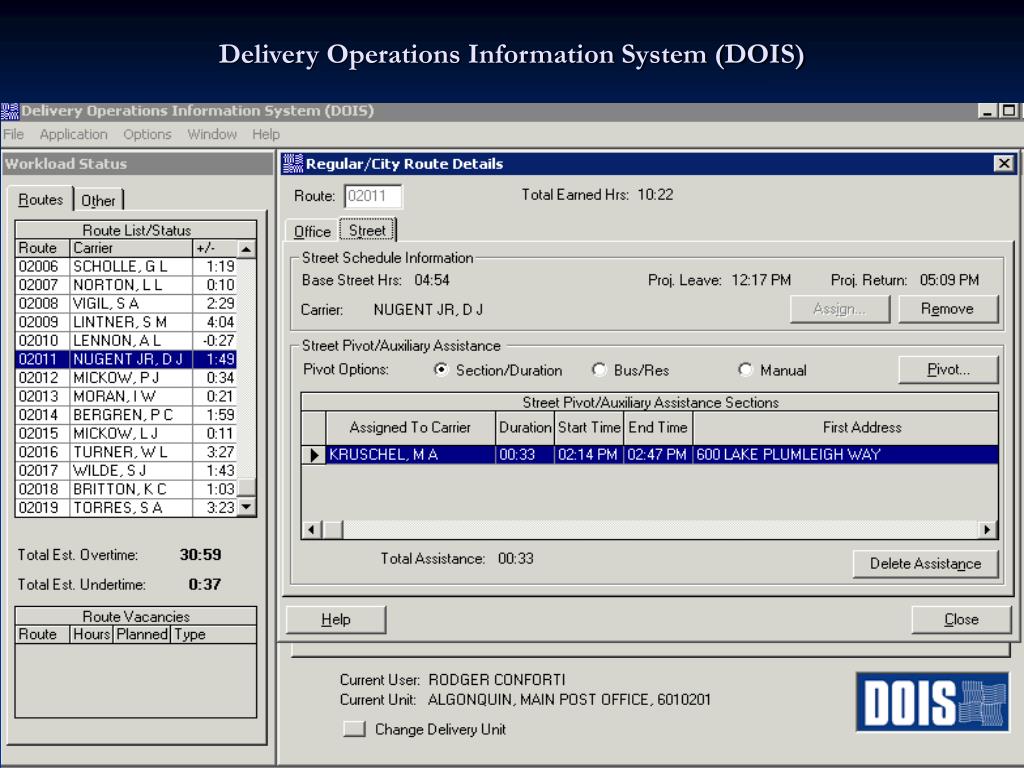Switch to the Street tab
The height and width of the screenshot is (768, 1024).
click(x=368, y=231)
